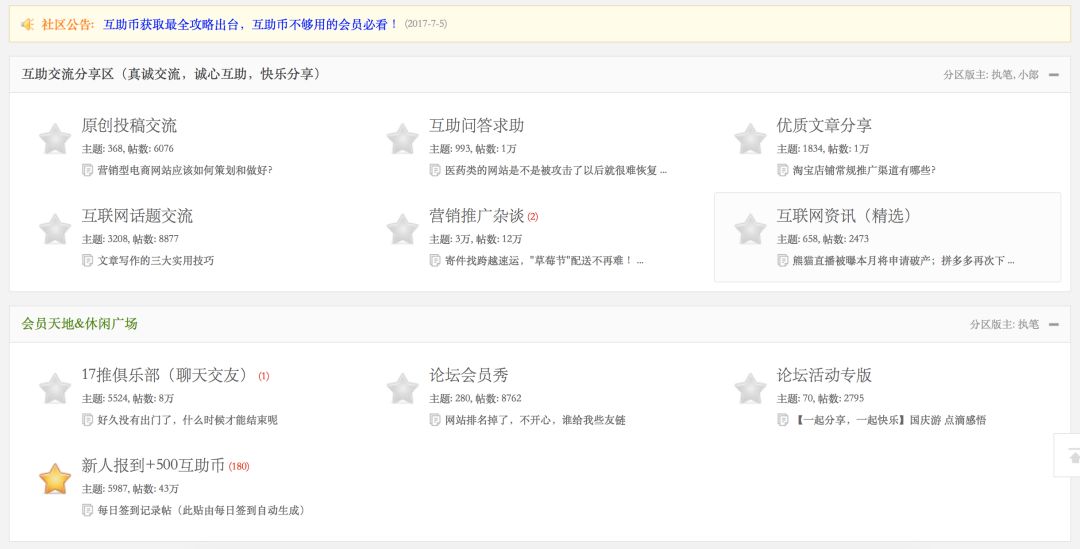1080x549 pixels.
Task: Open the 互助问答求助 forum
Action: (477, 125)
